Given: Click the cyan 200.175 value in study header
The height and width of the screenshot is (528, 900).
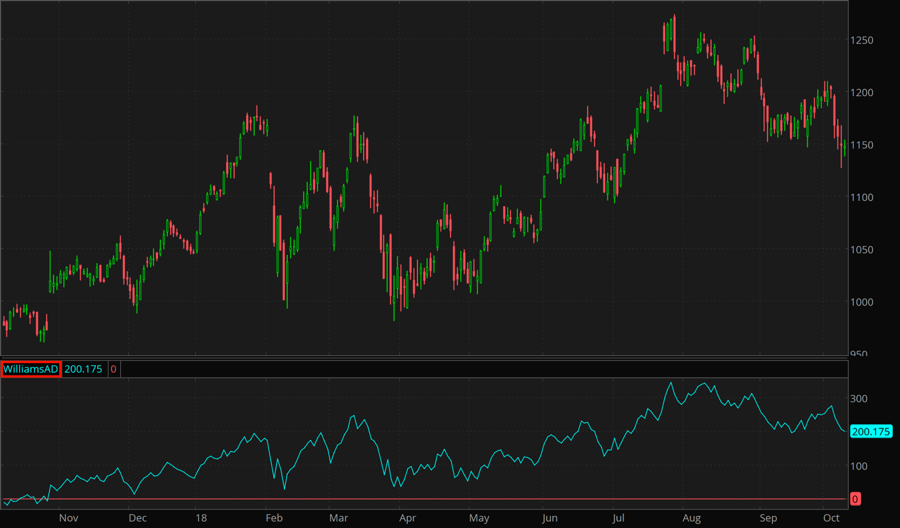Looking at the screenshot, I should [85, 369].
